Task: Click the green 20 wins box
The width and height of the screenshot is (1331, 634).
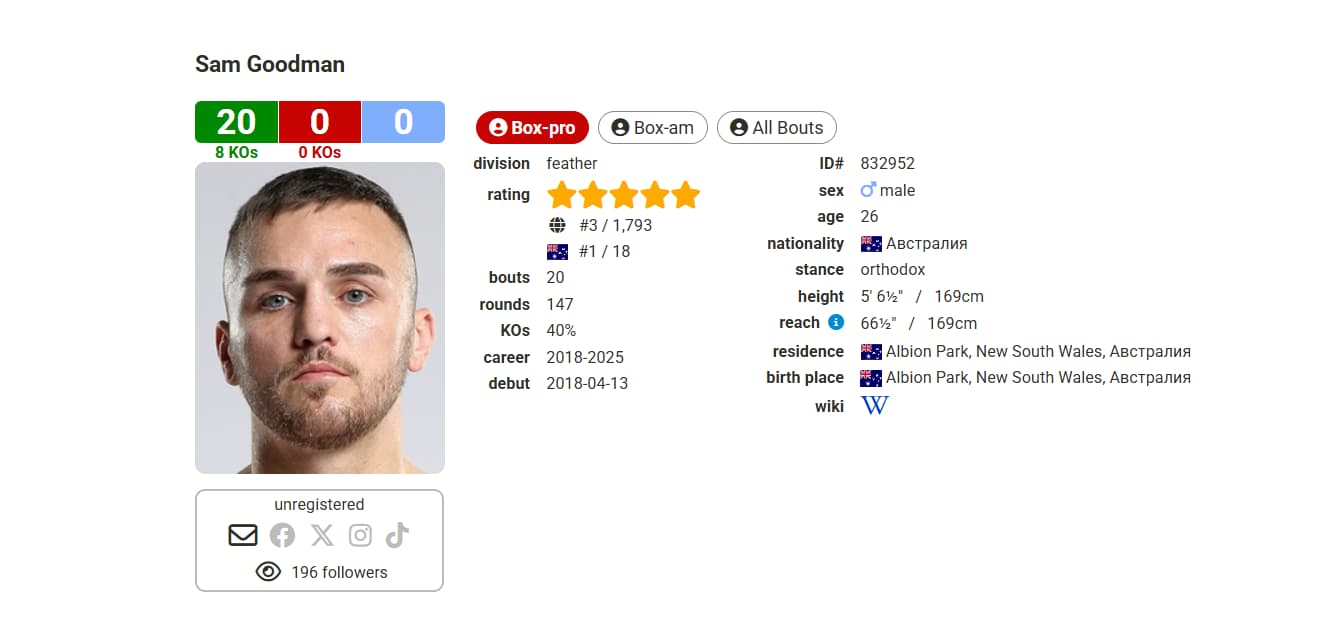Action: pyautogui.click(x=236, y=122)
